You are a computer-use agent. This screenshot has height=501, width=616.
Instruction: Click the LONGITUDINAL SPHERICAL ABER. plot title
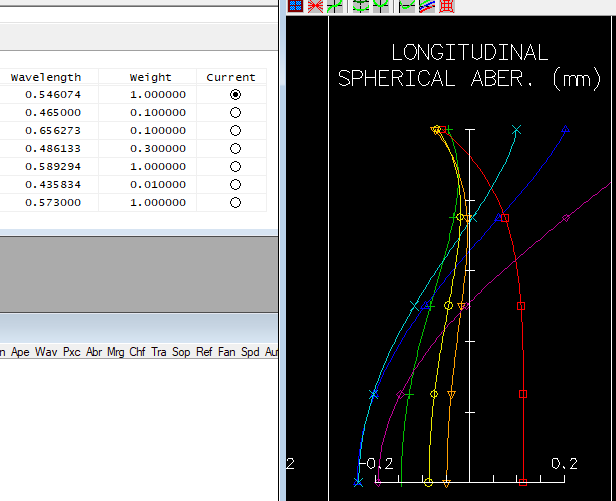point(470,66)
